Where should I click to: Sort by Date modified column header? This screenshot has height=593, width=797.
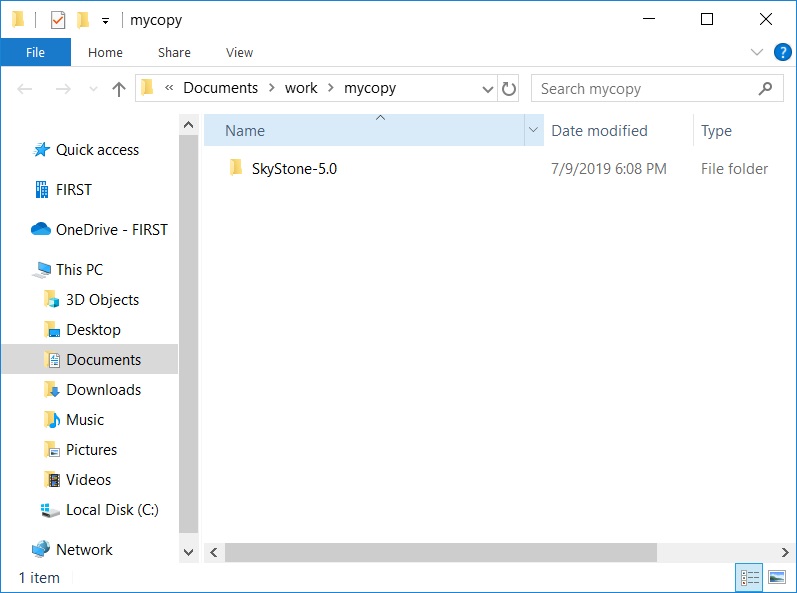click(600, 131)
